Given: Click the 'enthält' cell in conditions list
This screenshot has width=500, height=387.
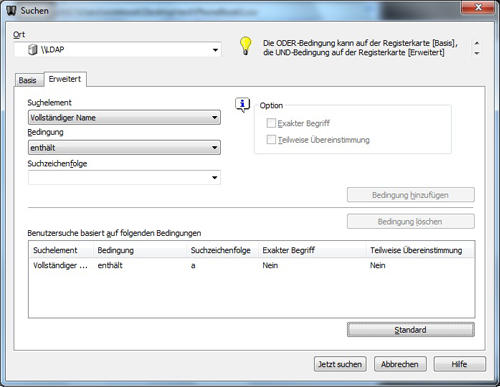Looking at the screenshot, I should pos(110,265).
